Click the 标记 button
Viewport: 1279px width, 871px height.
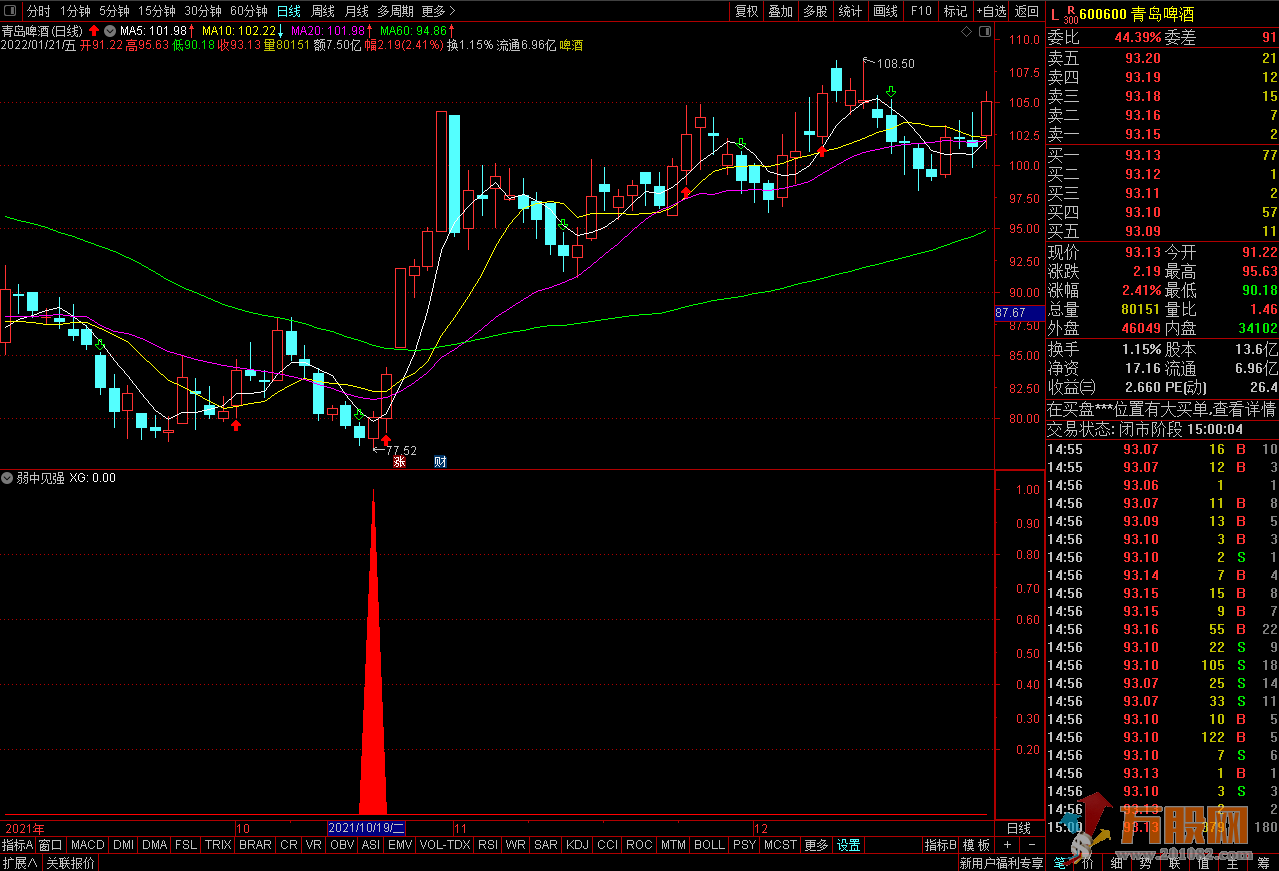[x=955, y=11]
